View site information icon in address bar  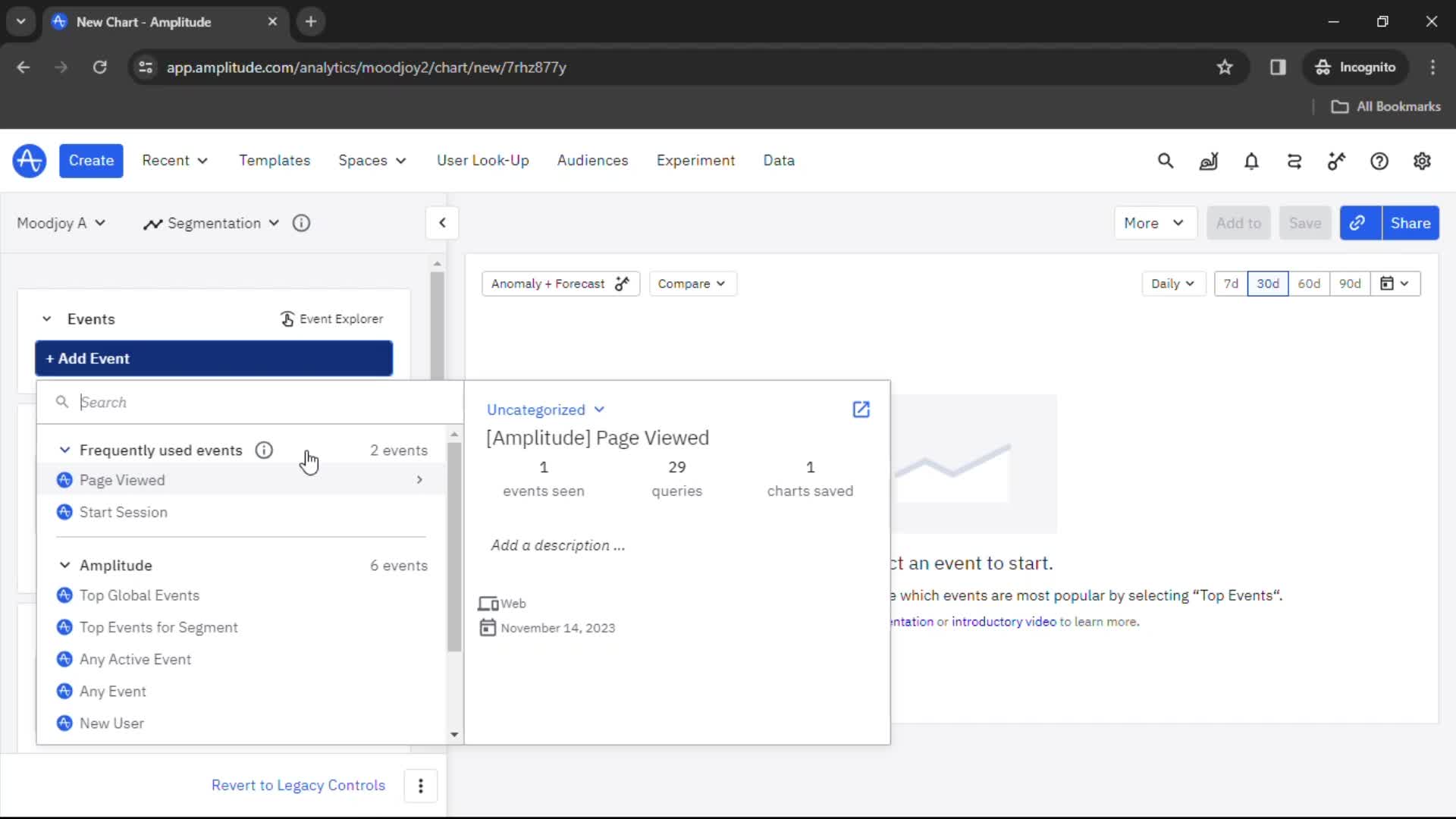146,67
